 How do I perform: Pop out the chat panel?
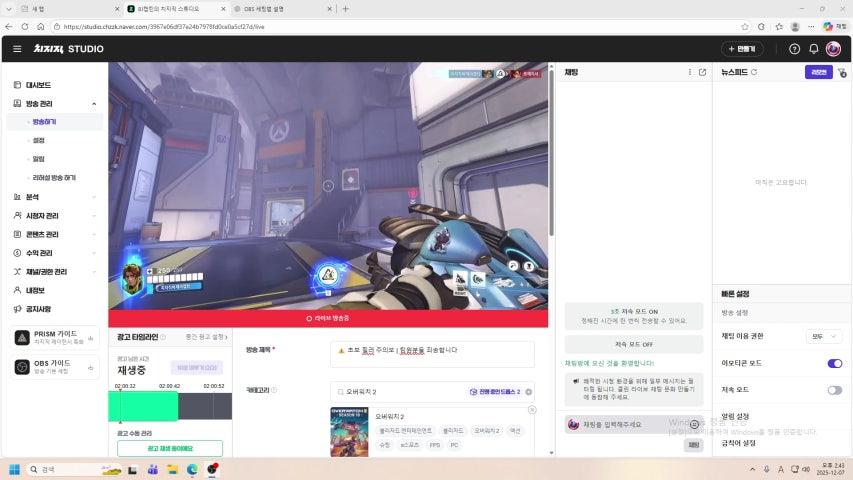702,72
